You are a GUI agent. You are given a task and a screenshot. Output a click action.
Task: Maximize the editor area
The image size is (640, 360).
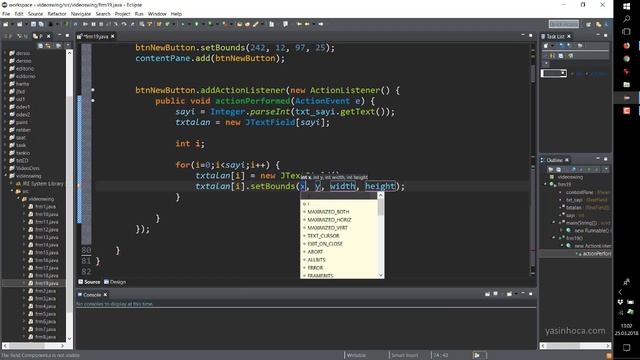(531, 36)
